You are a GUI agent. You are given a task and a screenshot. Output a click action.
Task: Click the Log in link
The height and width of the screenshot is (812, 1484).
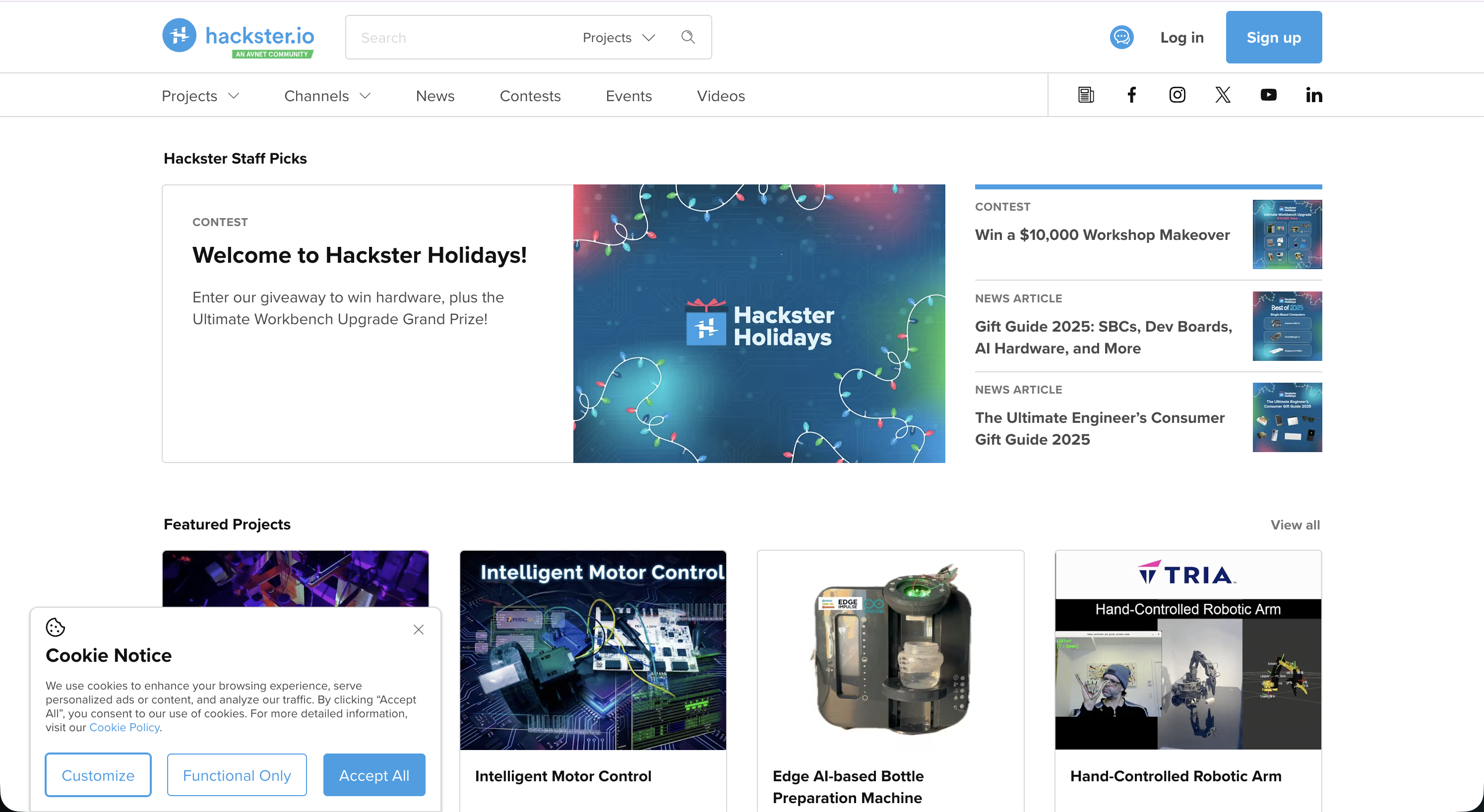pos(1181,38)
